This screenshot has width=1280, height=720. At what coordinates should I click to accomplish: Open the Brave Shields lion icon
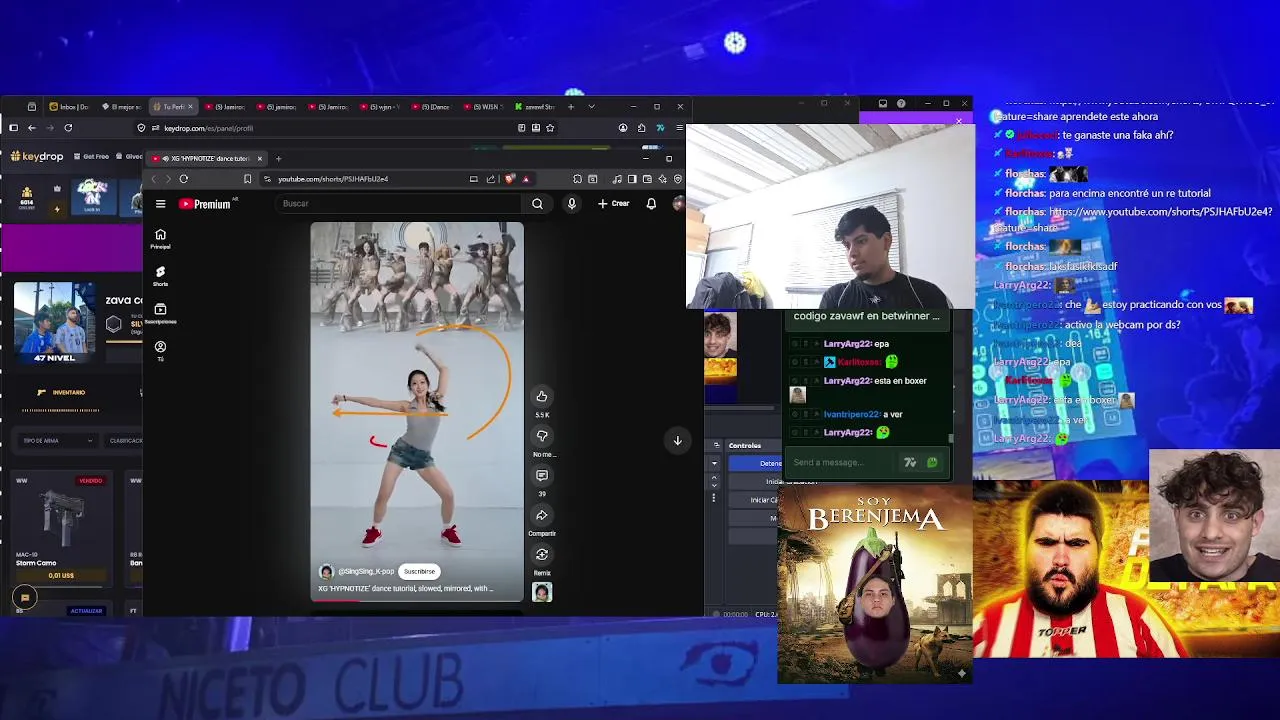pos(510,179)
